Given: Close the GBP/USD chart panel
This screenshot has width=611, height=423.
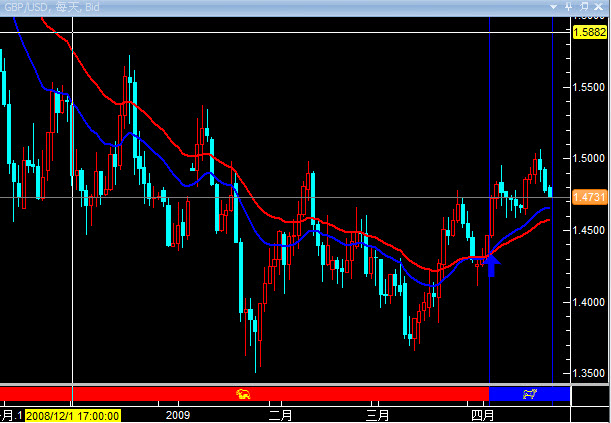Looking at the screenshot, I should (x=599, y=6).
